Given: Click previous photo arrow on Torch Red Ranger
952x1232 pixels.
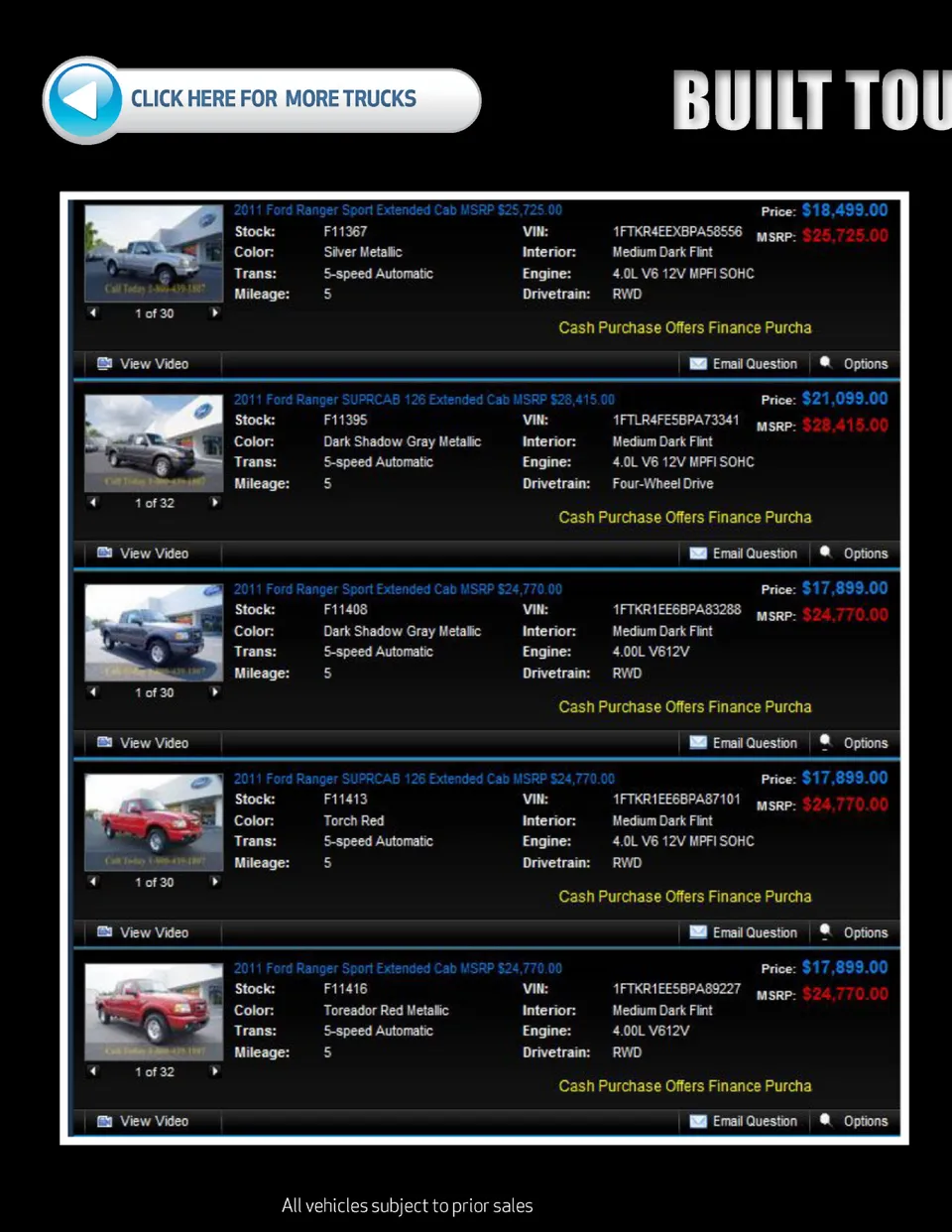Looking at the screenshot, I should pyautogui.click(x=93, y=881).
